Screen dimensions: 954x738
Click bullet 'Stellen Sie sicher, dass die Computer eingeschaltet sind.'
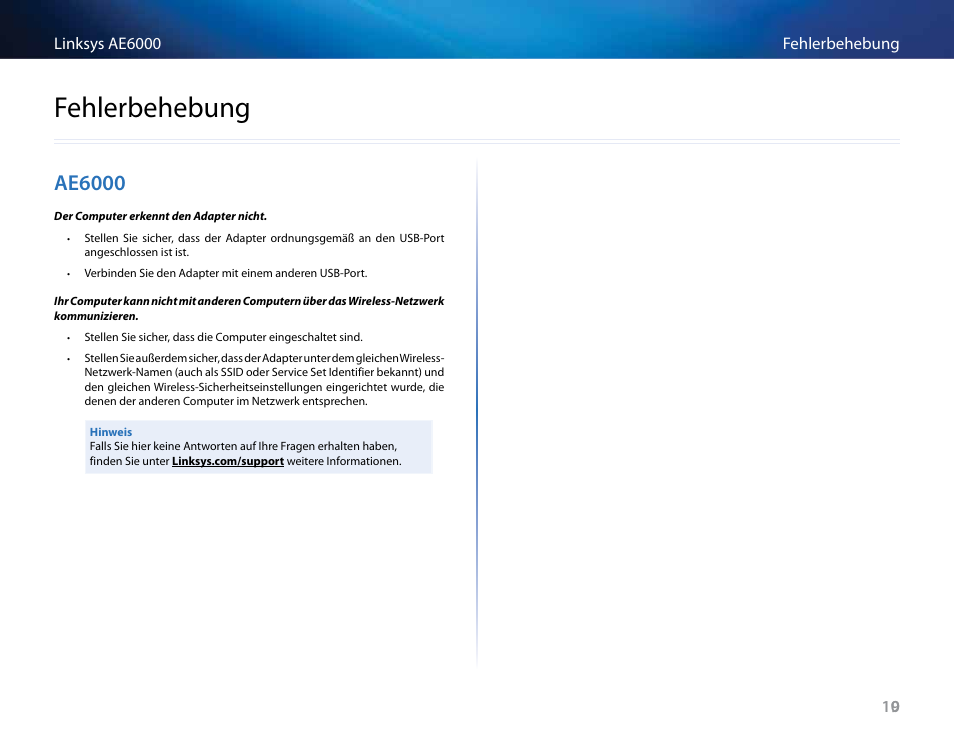(x=223, y=337)
